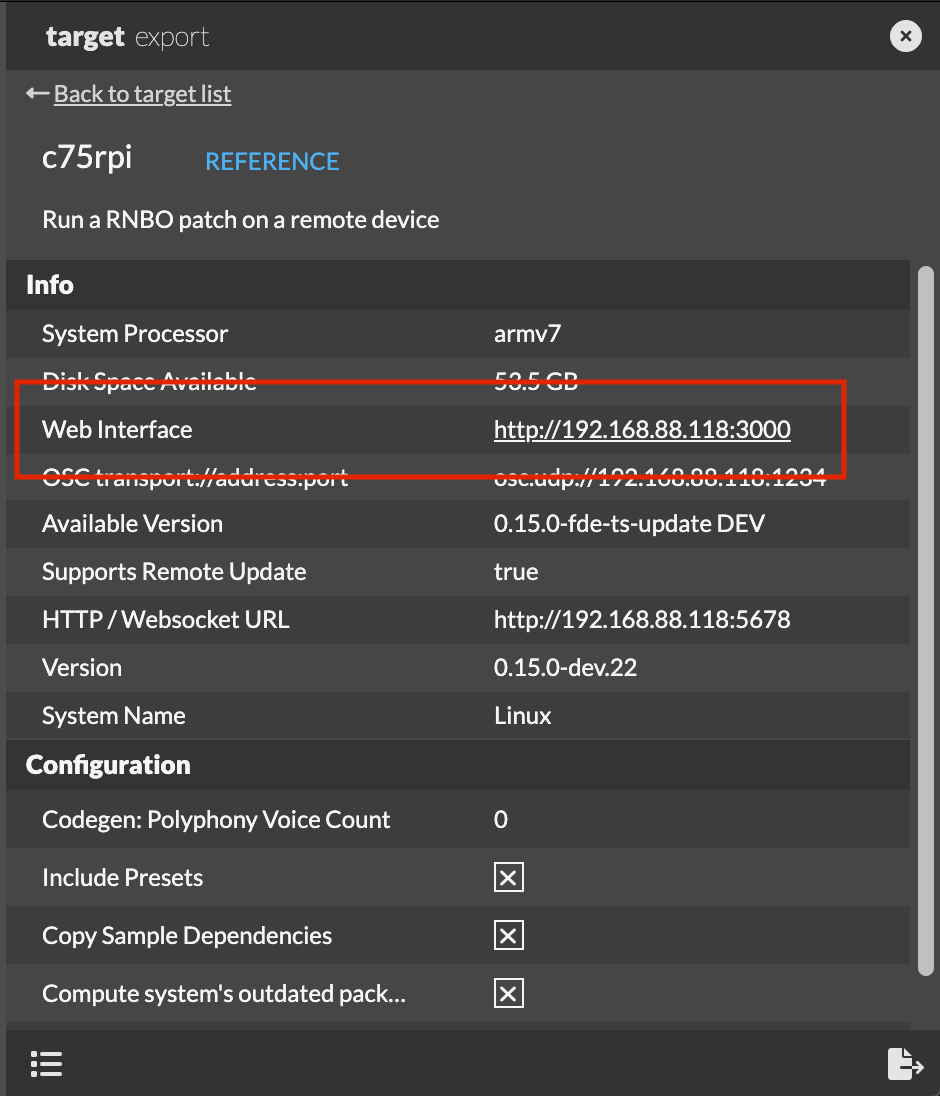The image size is (940, 1096).
Task: Click the Supports Remote Update row
Action: (174, 572)
